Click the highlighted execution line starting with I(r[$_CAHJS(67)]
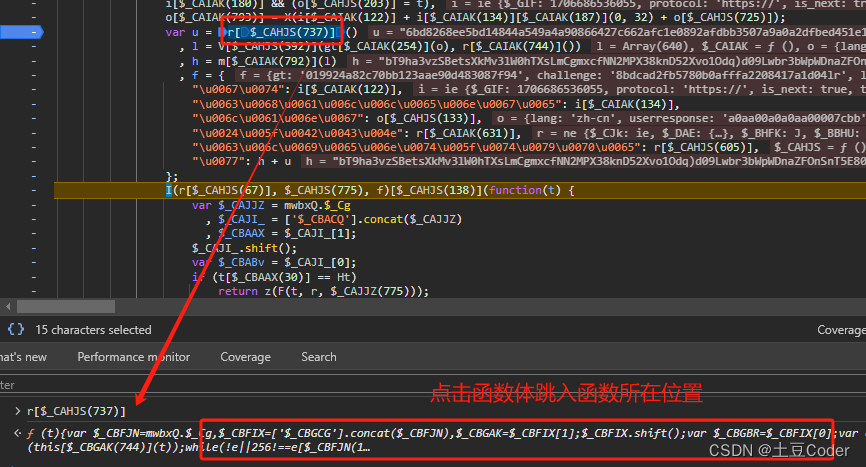The image size is (866, 467). (460, 190)
